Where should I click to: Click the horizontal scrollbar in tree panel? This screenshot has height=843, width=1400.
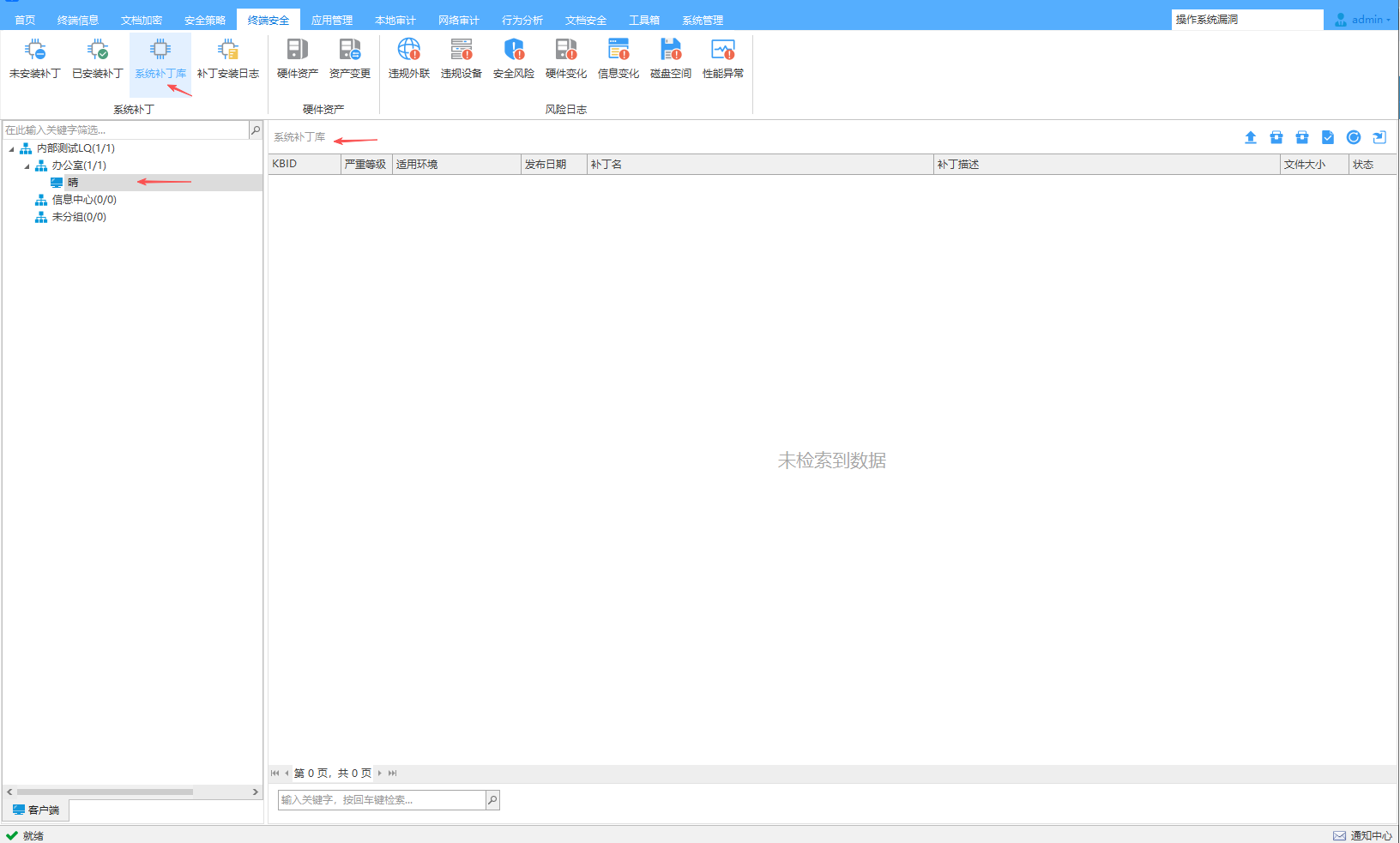pos(105,792)
